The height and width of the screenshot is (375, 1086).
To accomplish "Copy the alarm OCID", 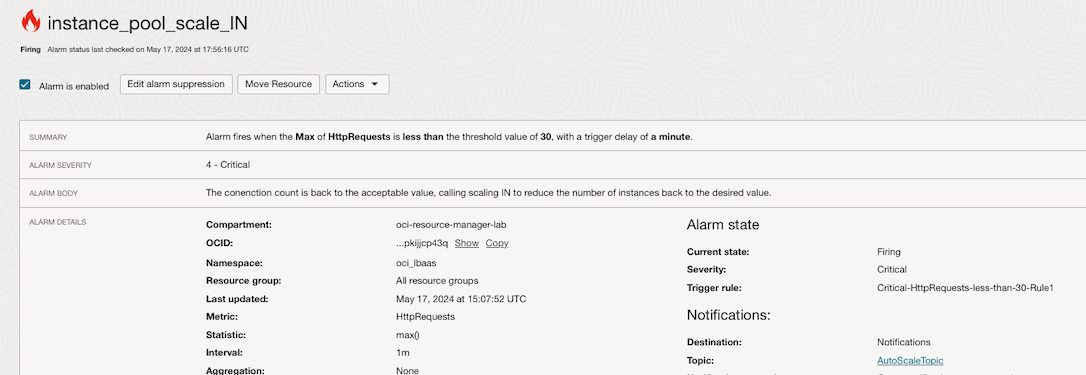I will (497, 243).
